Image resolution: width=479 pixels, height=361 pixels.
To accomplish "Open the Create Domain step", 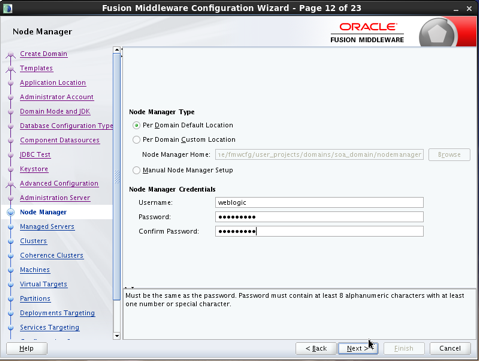I will (x=44, y=54).
